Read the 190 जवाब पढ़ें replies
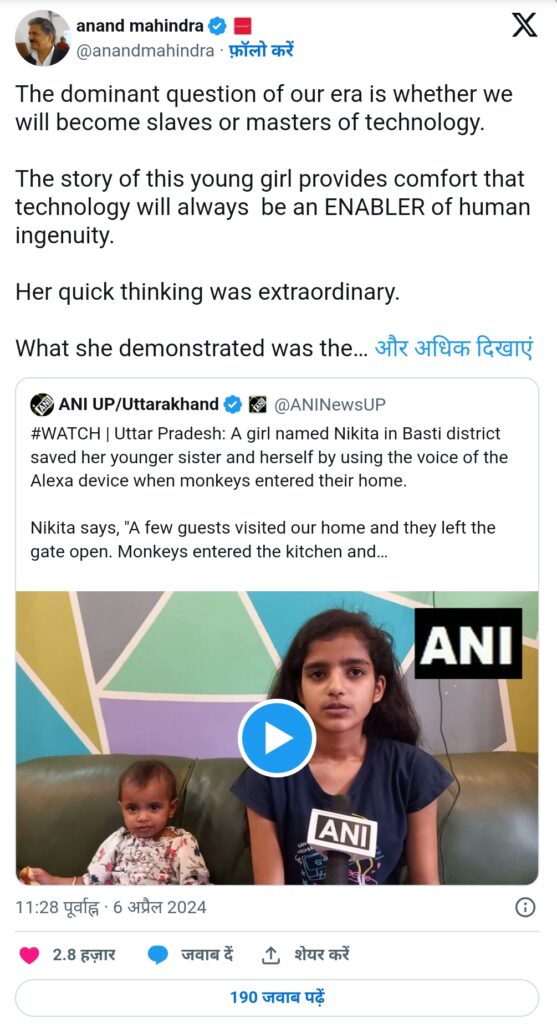557x1024 pixels. pos(277,997)
